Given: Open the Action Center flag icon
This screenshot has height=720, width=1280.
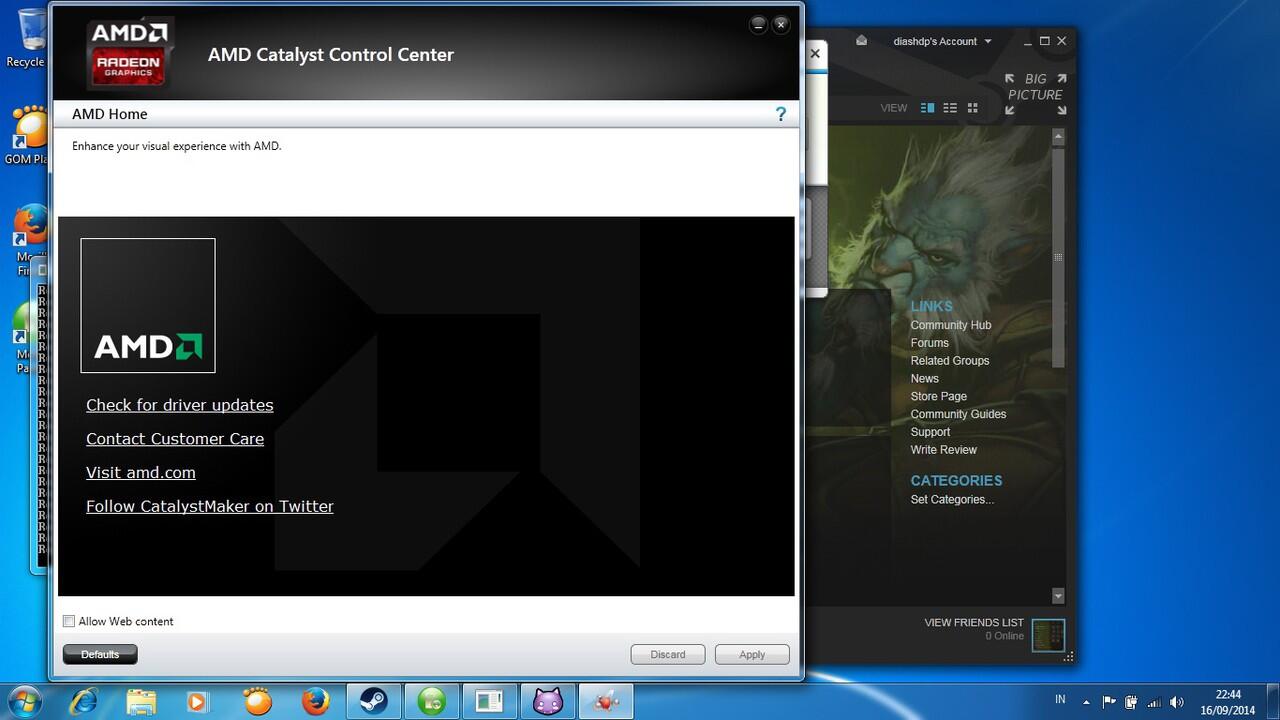Looking at the screenshot, I should (1109, 702).
